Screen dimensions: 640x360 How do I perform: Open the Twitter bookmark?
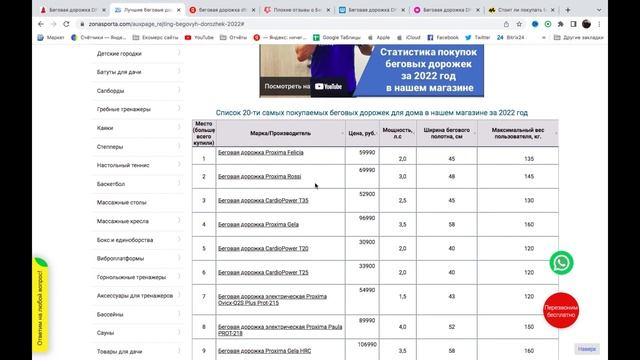pos(478,38)
